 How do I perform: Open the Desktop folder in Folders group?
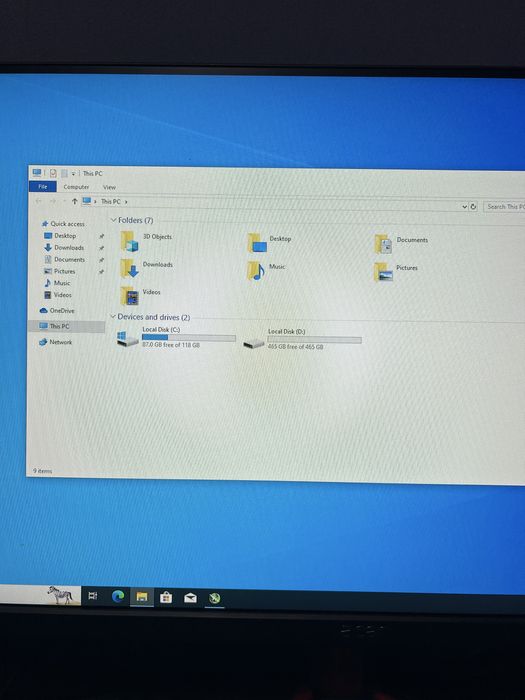coord(257,243)
